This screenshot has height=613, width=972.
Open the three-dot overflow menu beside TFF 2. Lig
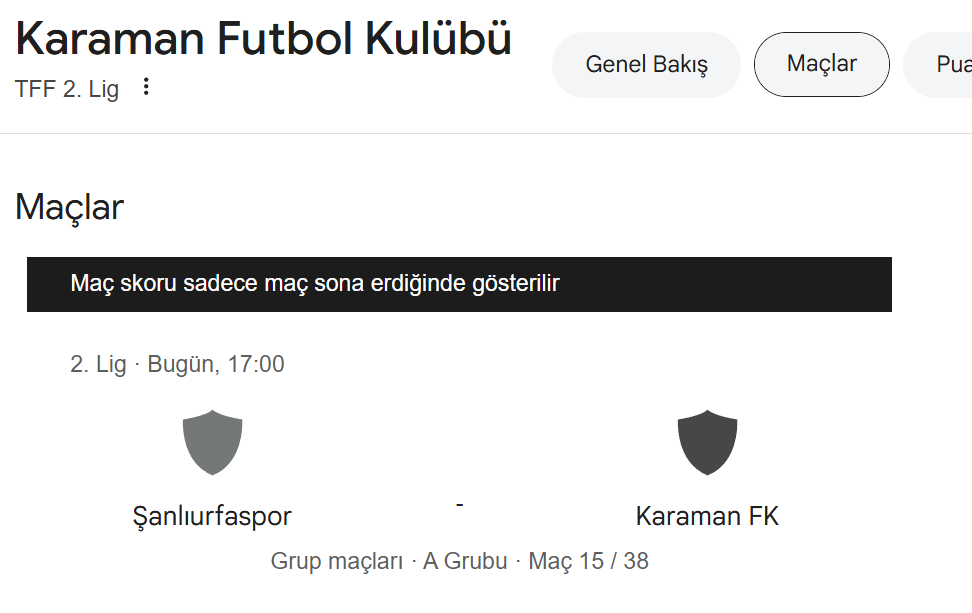[x=146, y=87]
